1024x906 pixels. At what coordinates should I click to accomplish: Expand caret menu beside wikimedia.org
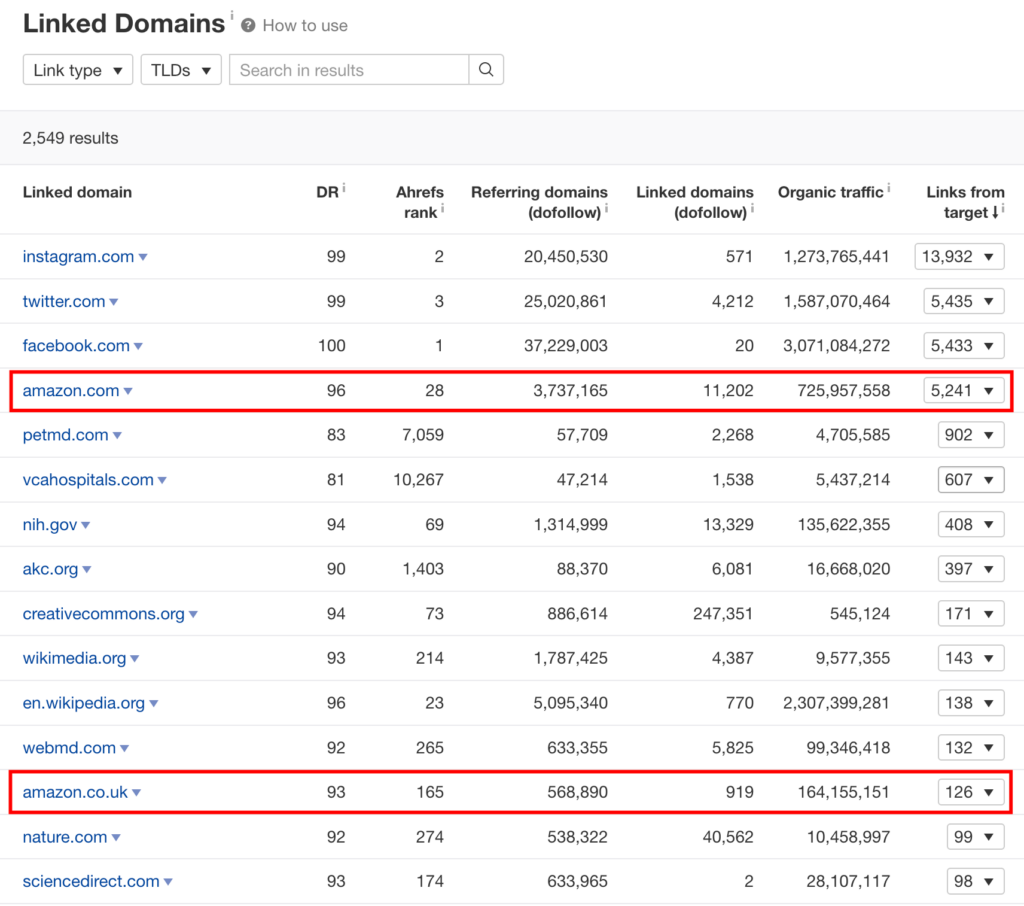[x=135, y=659]
